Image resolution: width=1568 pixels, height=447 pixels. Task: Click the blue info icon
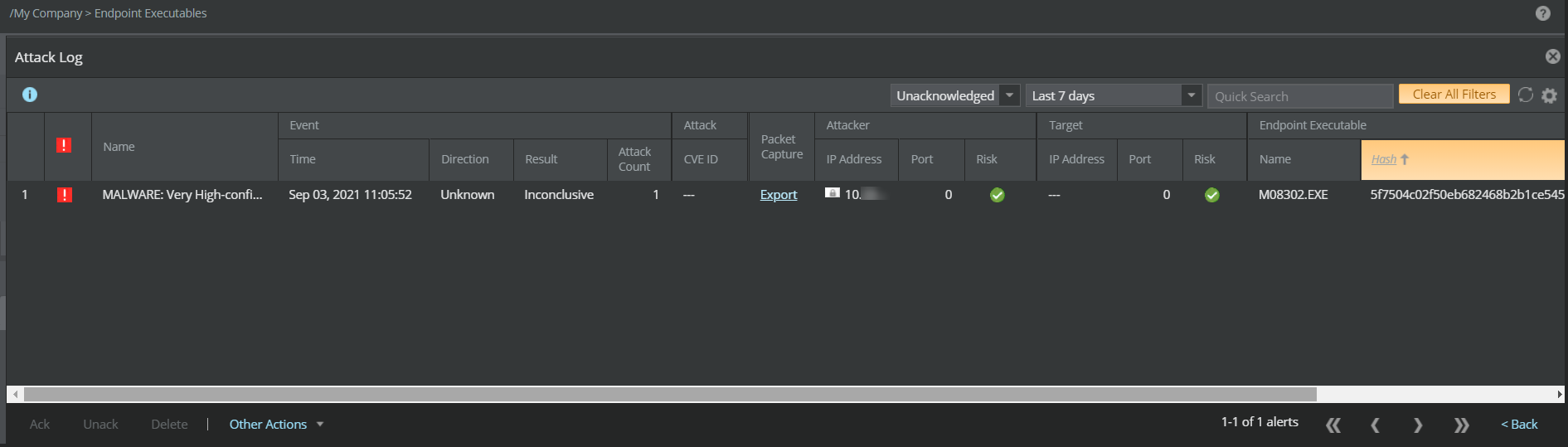(x=30, y=95)
